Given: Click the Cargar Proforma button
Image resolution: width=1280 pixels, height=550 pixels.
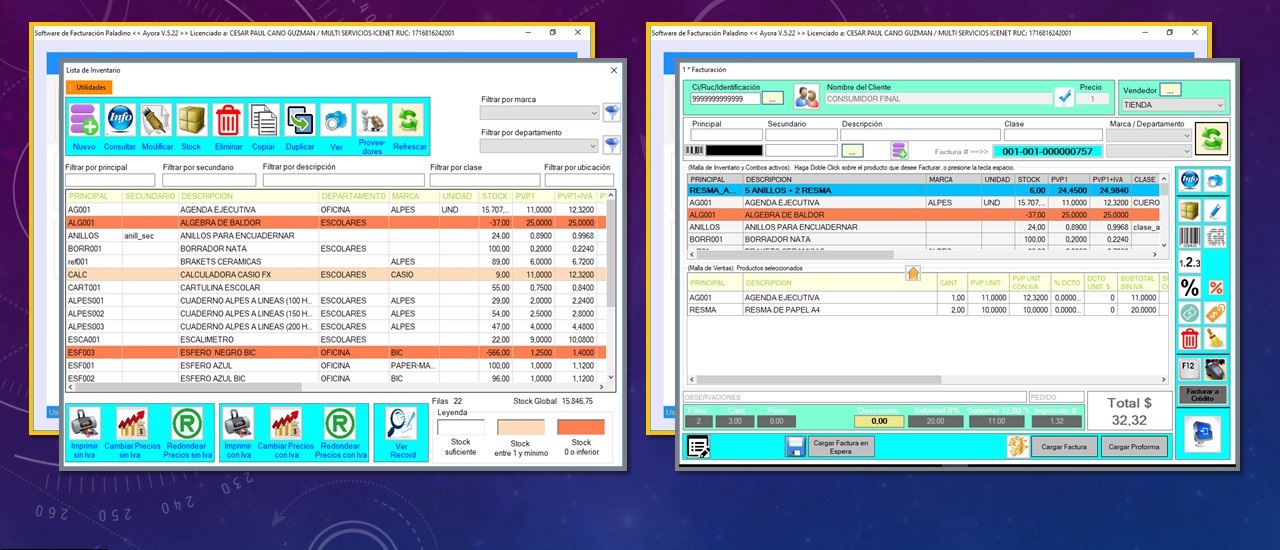Looking at the screenshot, I should [x=1134, y=447].
